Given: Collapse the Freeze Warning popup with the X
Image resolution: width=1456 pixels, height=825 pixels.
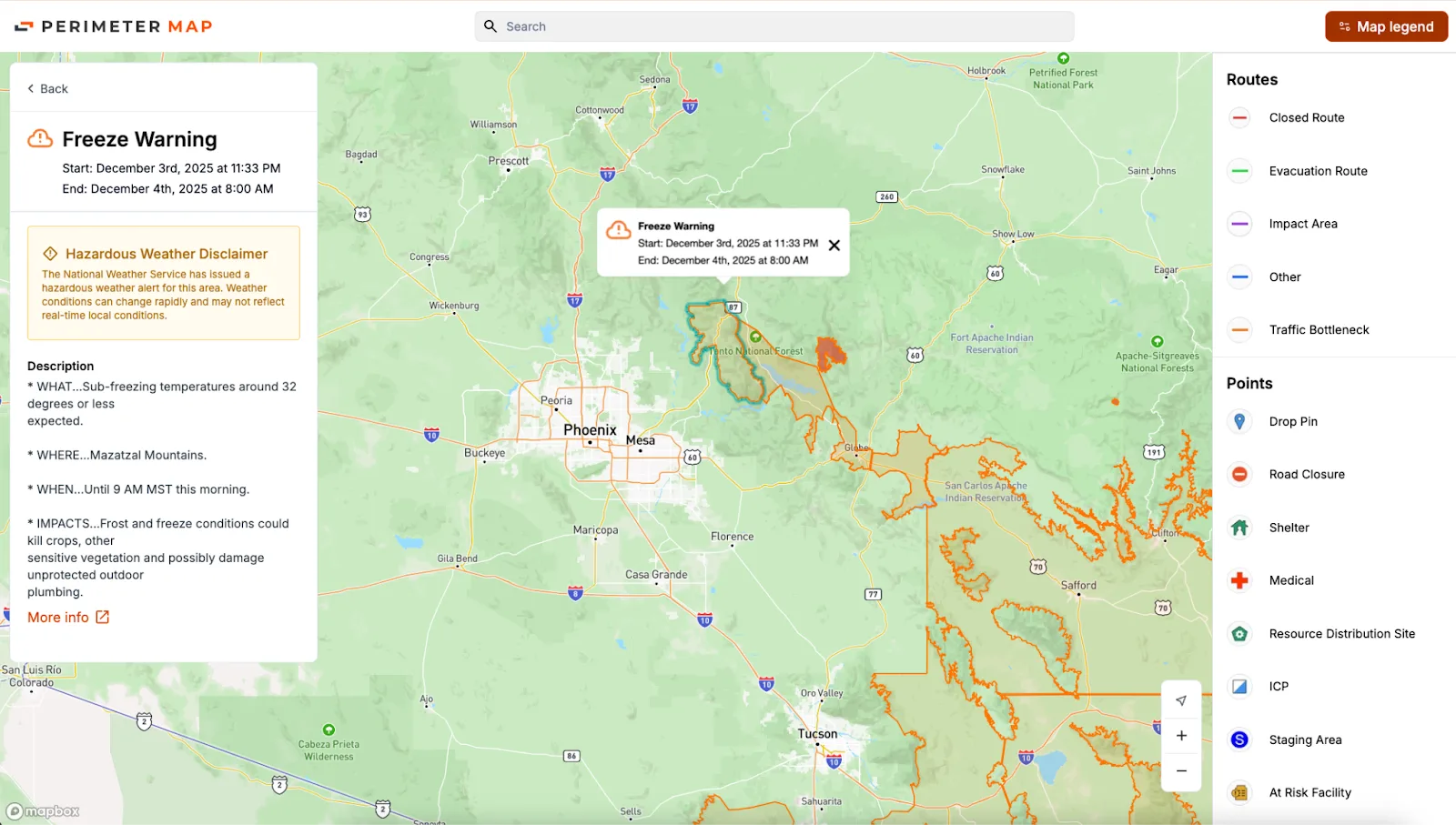Looking at the screenshot, I should 834,245.
